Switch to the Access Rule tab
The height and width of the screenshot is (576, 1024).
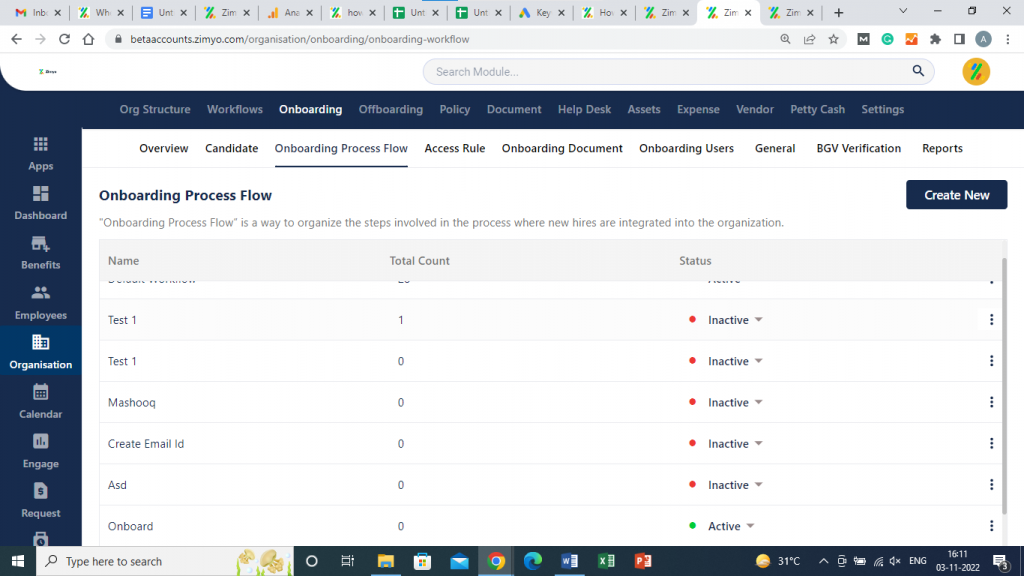[455, 148]
